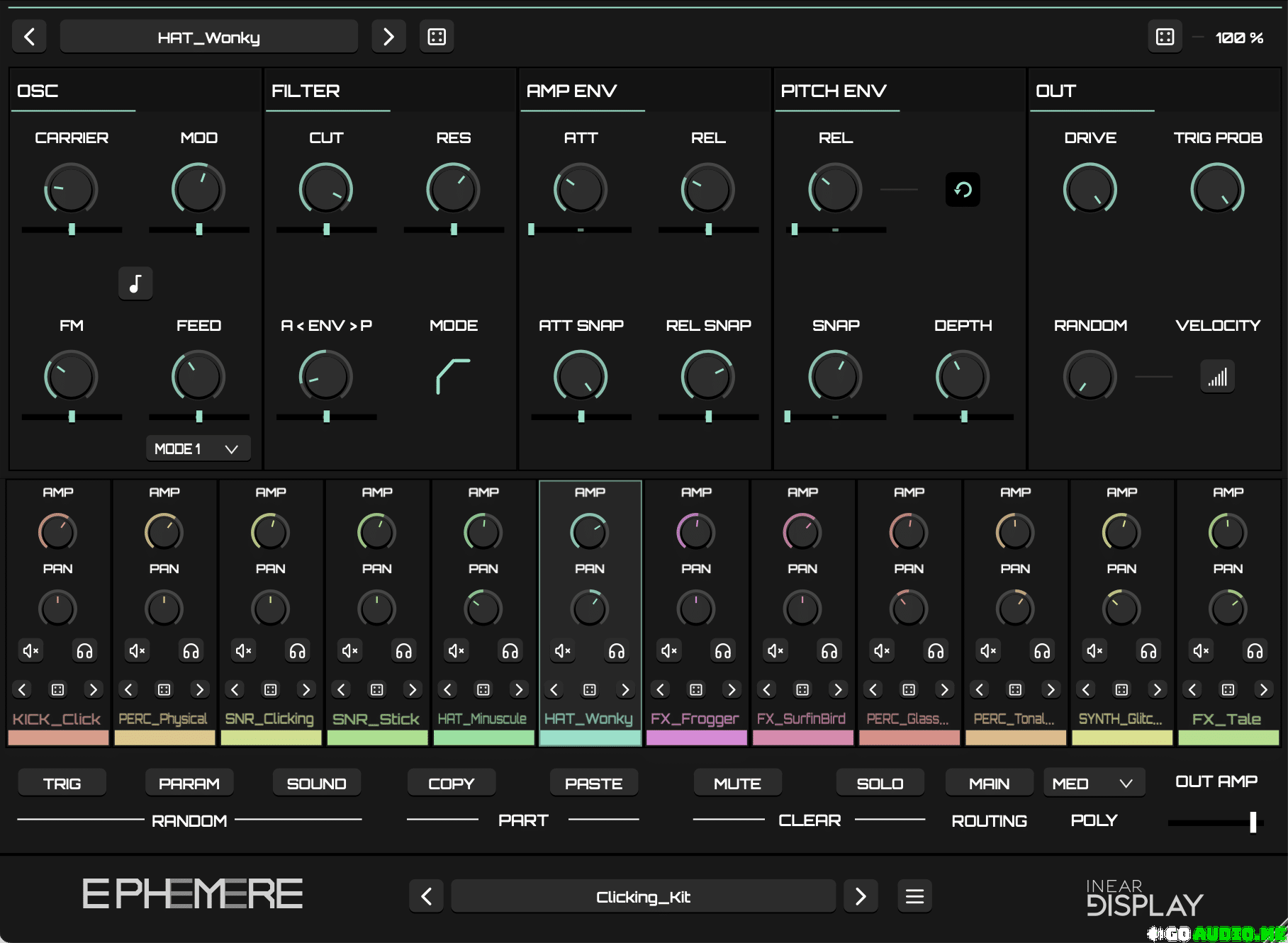The image size is (1288, 943).
Task: Click the MAIN routing button
Action: pyautogui.click(x=990, y=784)
